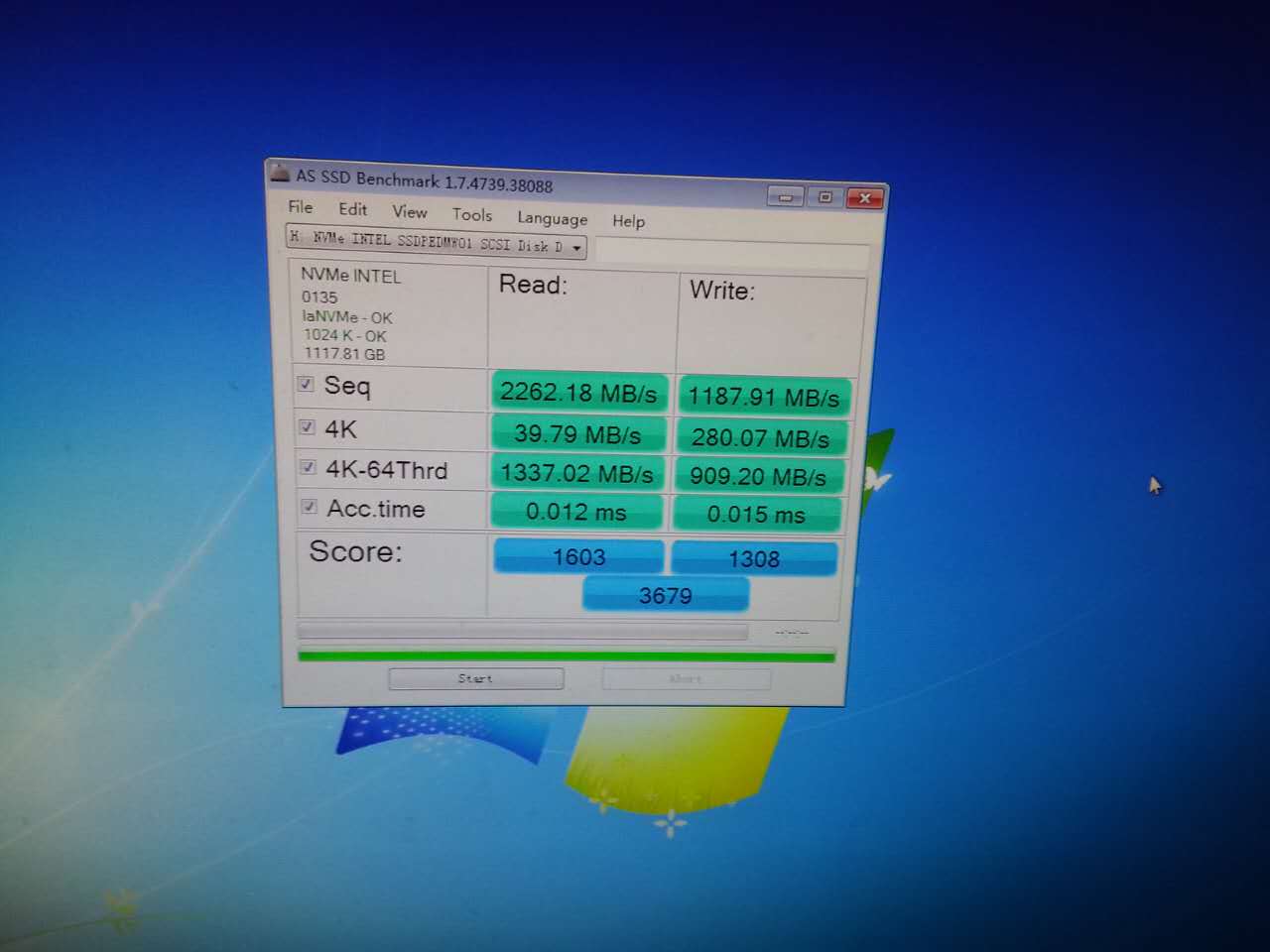Click the Read: column header

pos(533,285)
